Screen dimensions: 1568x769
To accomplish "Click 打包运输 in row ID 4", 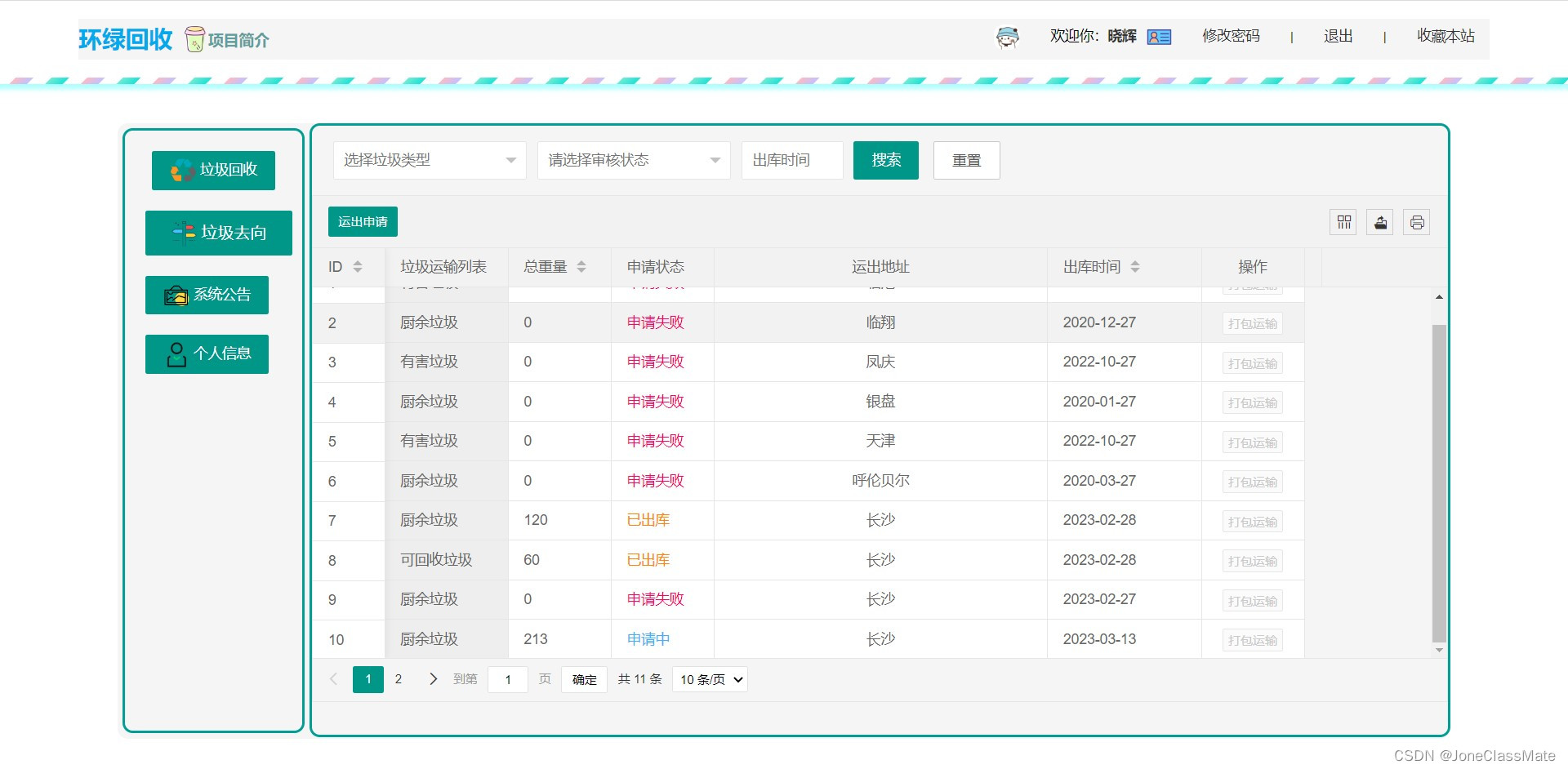I will [x=1253, y=402].
